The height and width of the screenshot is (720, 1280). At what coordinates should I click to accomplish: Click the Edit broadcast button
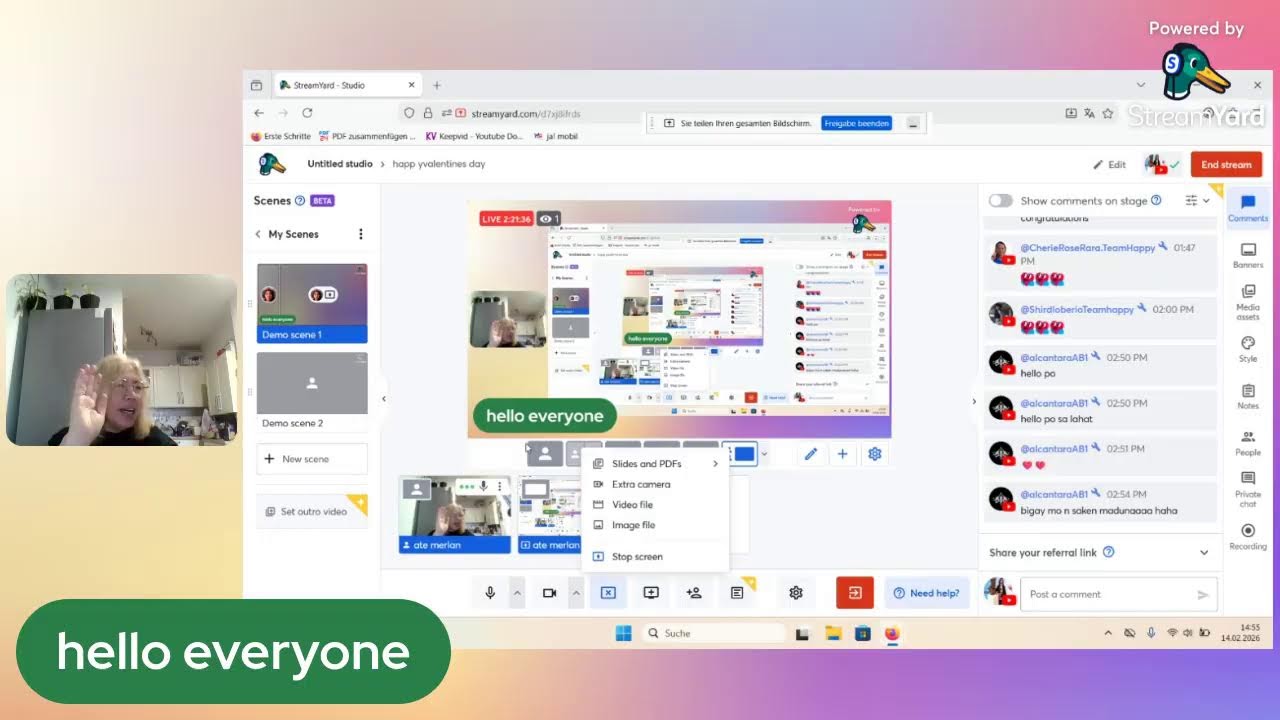1109,165
